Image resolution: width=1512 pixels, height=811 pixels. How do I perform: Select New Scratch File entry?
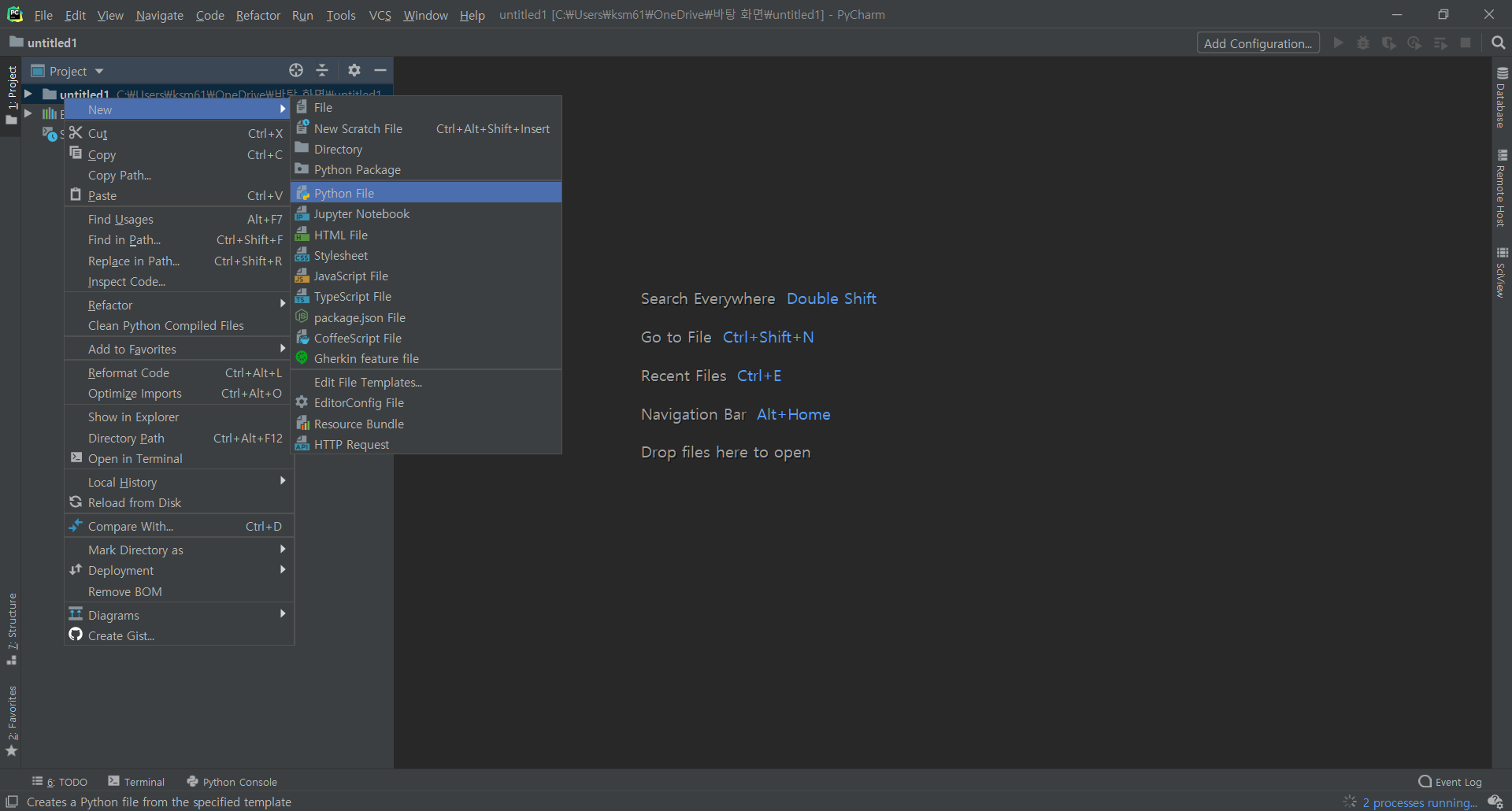pyautogui.click(x=426, y=128)
